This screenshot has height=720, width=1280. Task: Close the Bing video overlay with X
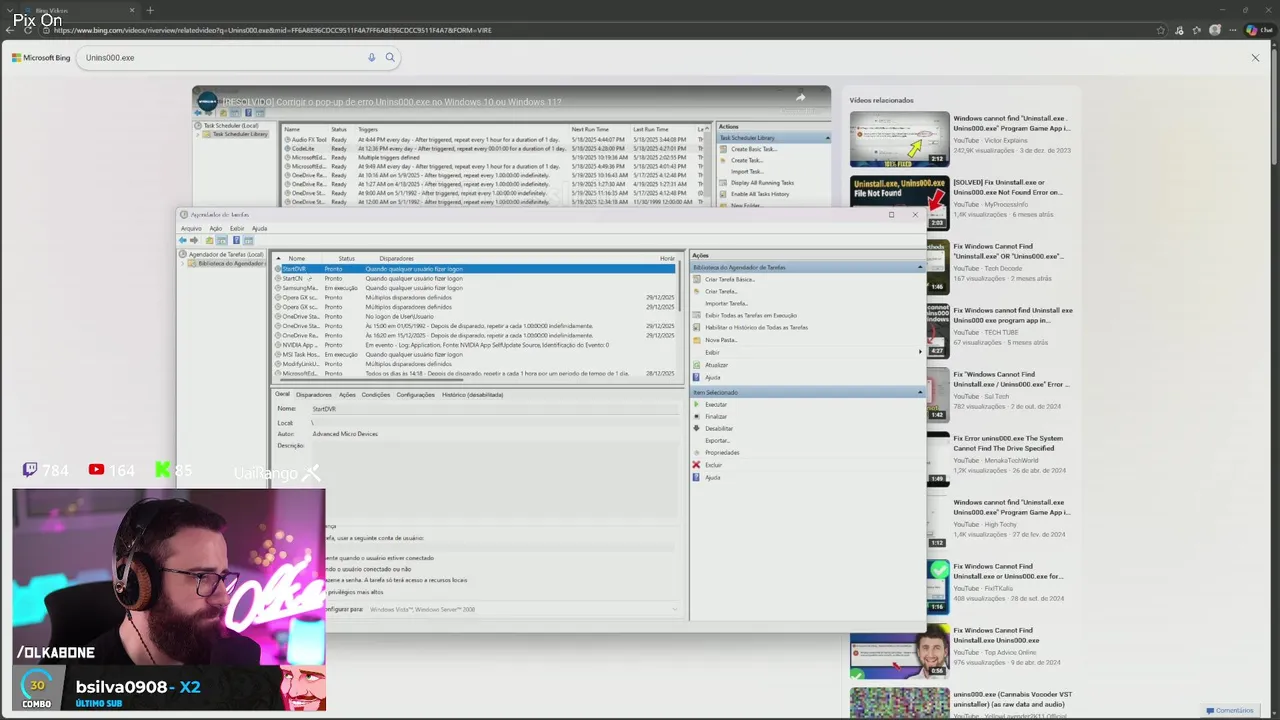1255,57
